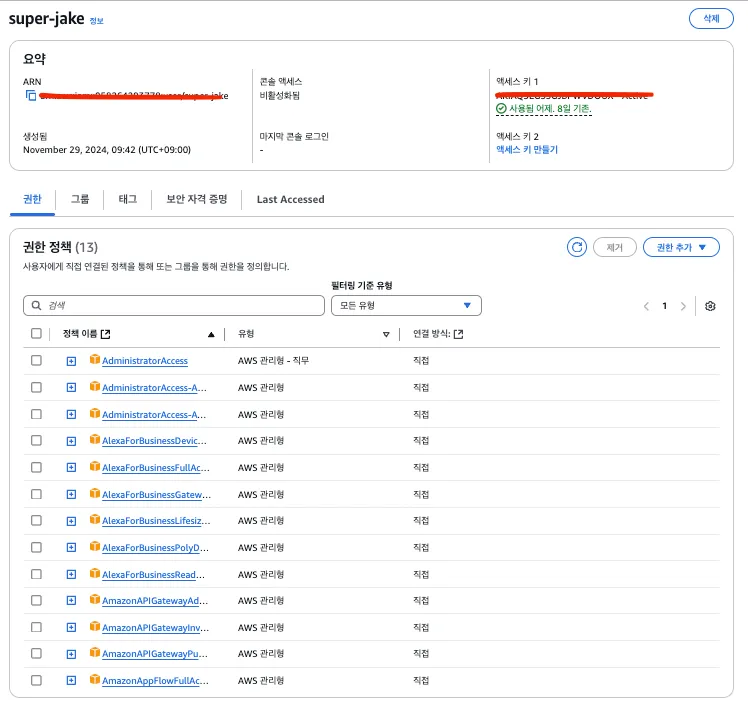
Task: Select checkbox for AmazonAPIGatewayPu… policy
Action: point(36,654)
